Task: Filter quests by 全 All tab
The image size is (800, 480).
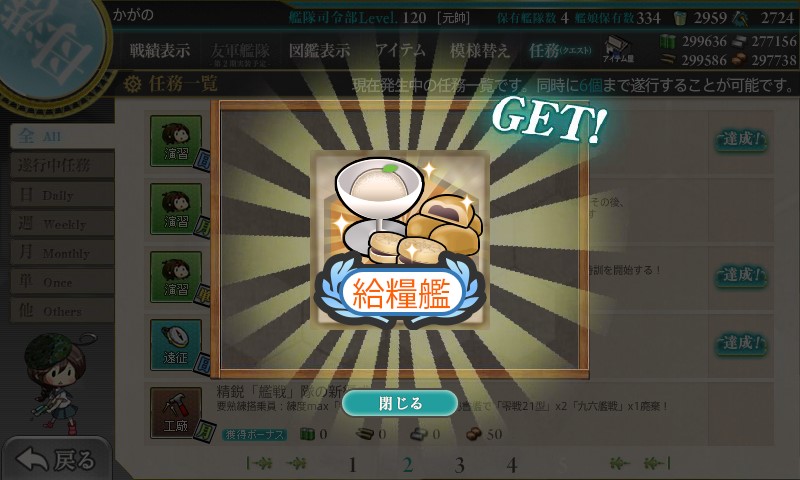Action: tap(62, 136)
